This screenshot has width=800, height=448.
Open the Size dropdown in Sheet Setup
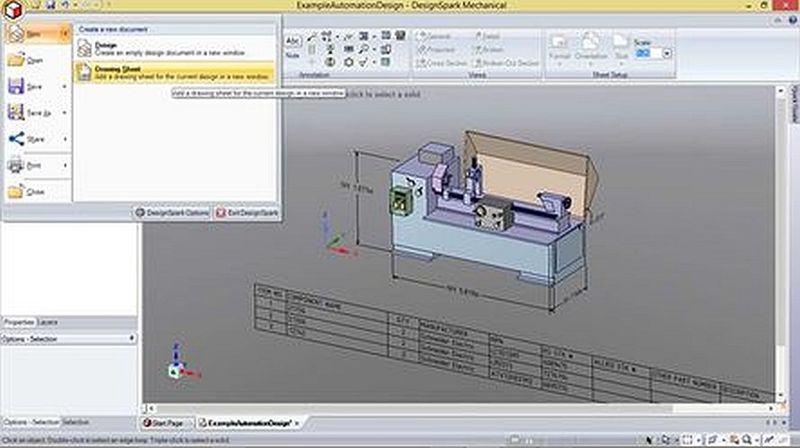621,49
